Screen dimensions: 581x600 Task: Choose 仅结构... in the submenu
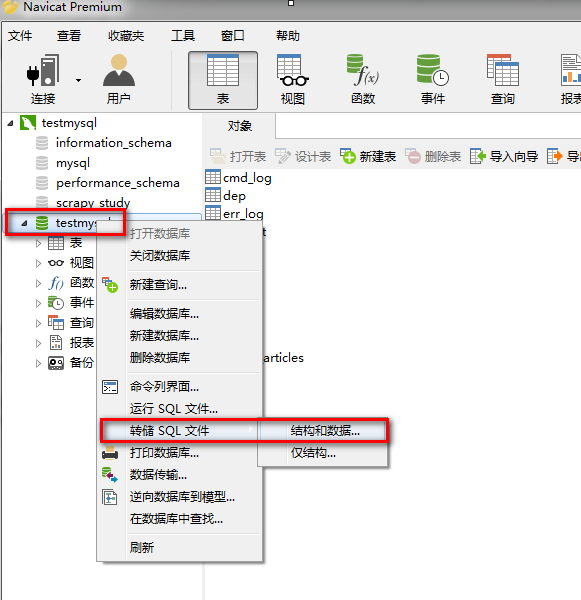[x=323, y=453]
